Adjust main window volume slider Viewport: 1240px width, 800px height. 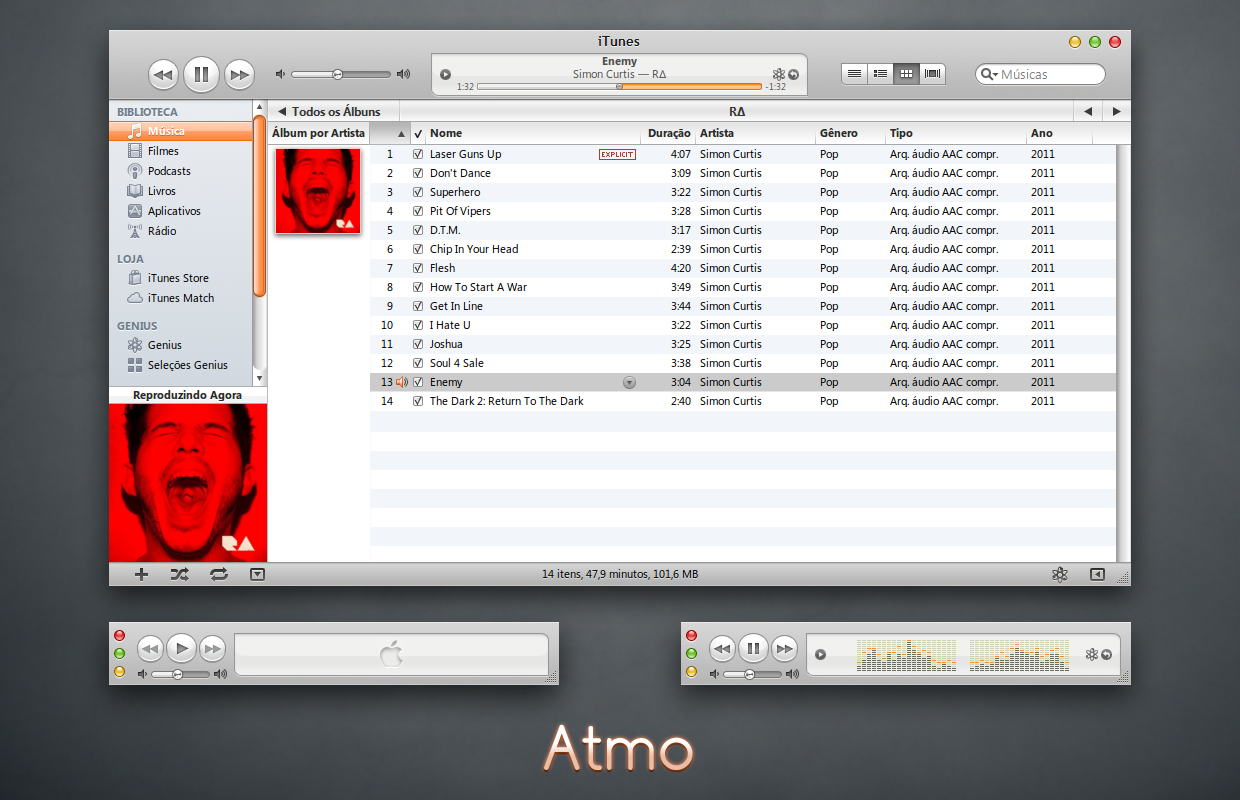pyautogui.click(x=338, y=74)
